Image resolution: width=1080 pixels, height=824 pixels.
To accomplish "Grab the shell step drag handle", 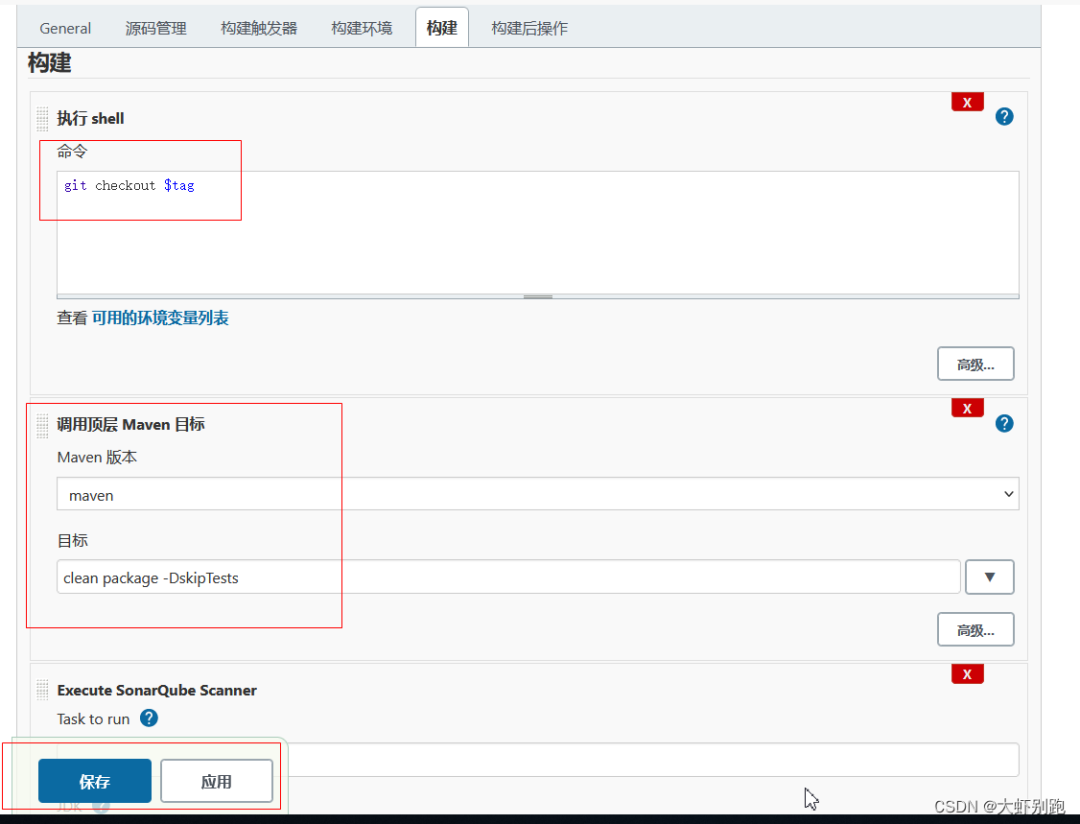I will (x=42, y=119).
